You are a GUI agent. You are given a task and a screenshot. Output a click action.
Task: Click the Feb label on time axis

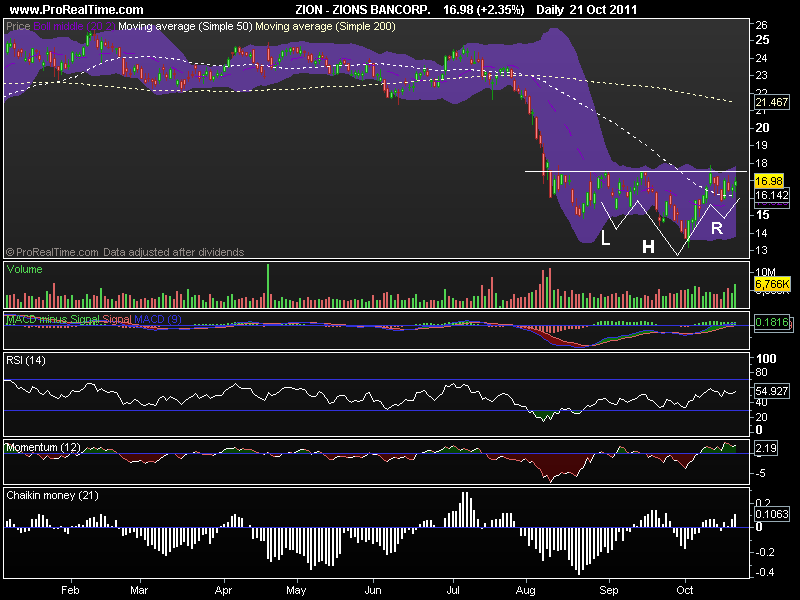coord(70,590)
